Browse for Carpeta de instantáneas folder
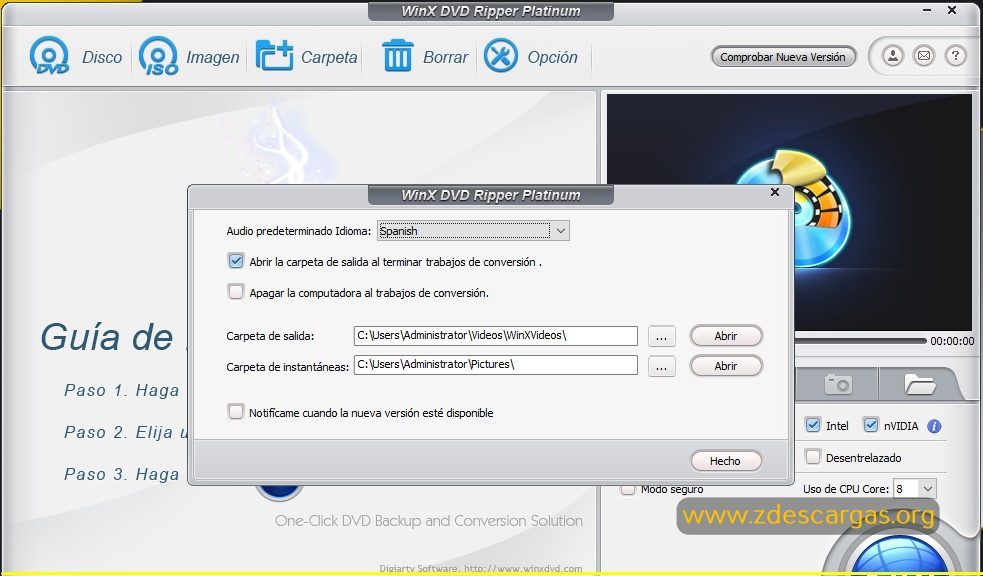The height and width of the screenshot is (576, 983). point(661,367)
